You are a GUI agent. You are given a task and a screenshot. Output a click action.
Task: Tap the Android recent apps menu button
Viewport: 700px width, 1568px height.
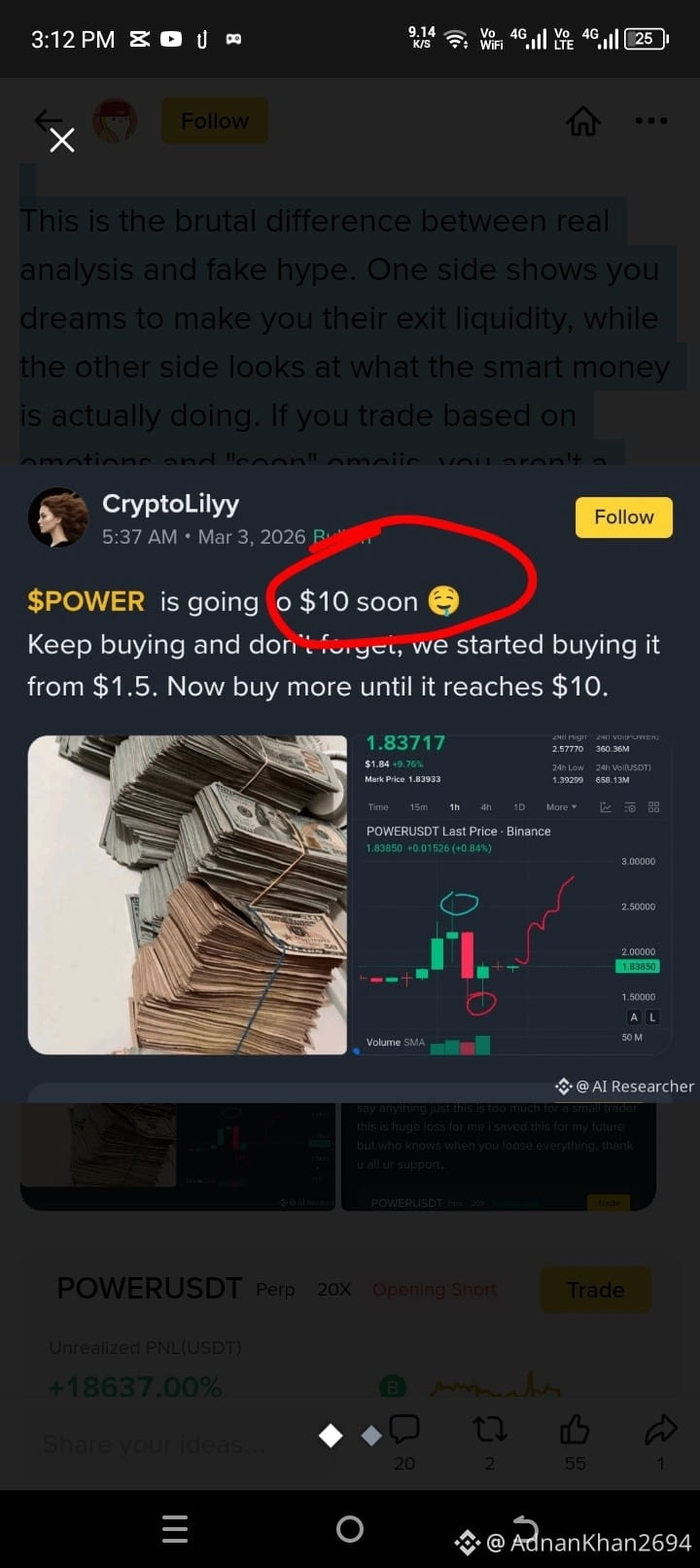tap(175, 1529)
